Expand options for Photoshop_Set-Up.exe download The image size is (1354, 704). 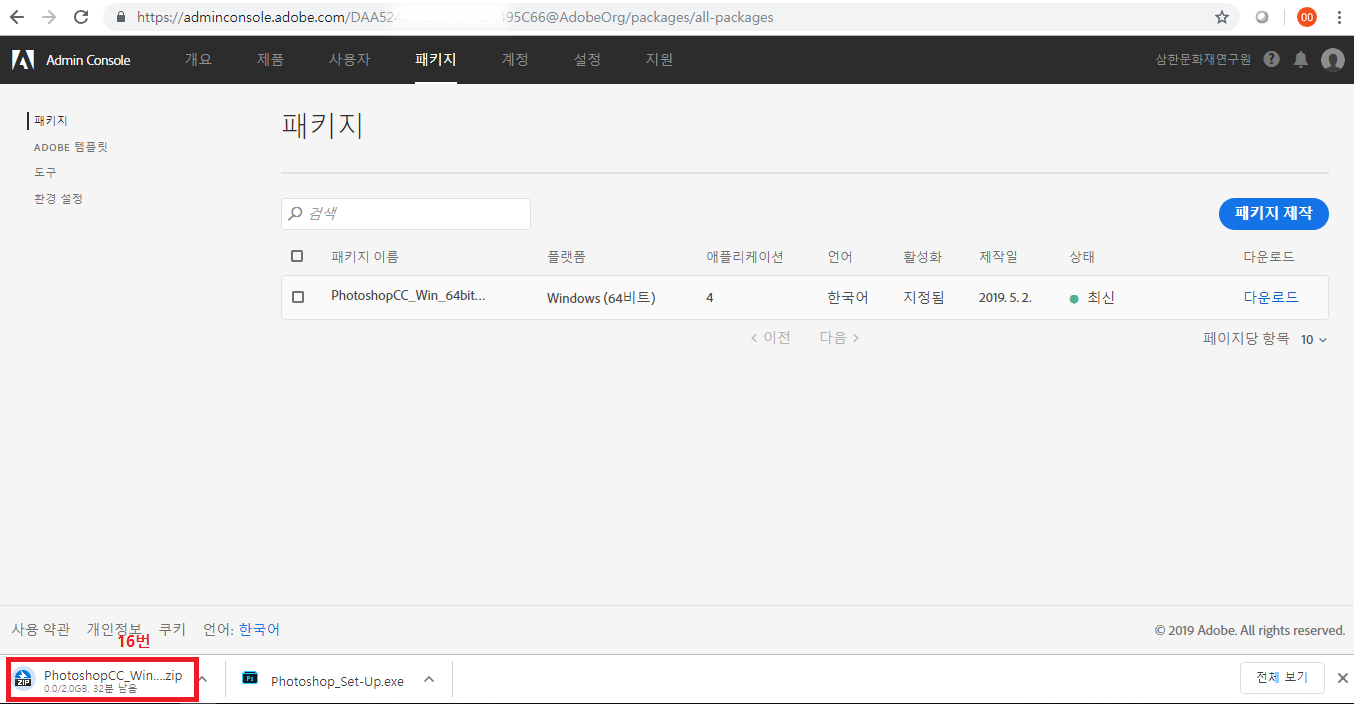[x=429, y=679]
